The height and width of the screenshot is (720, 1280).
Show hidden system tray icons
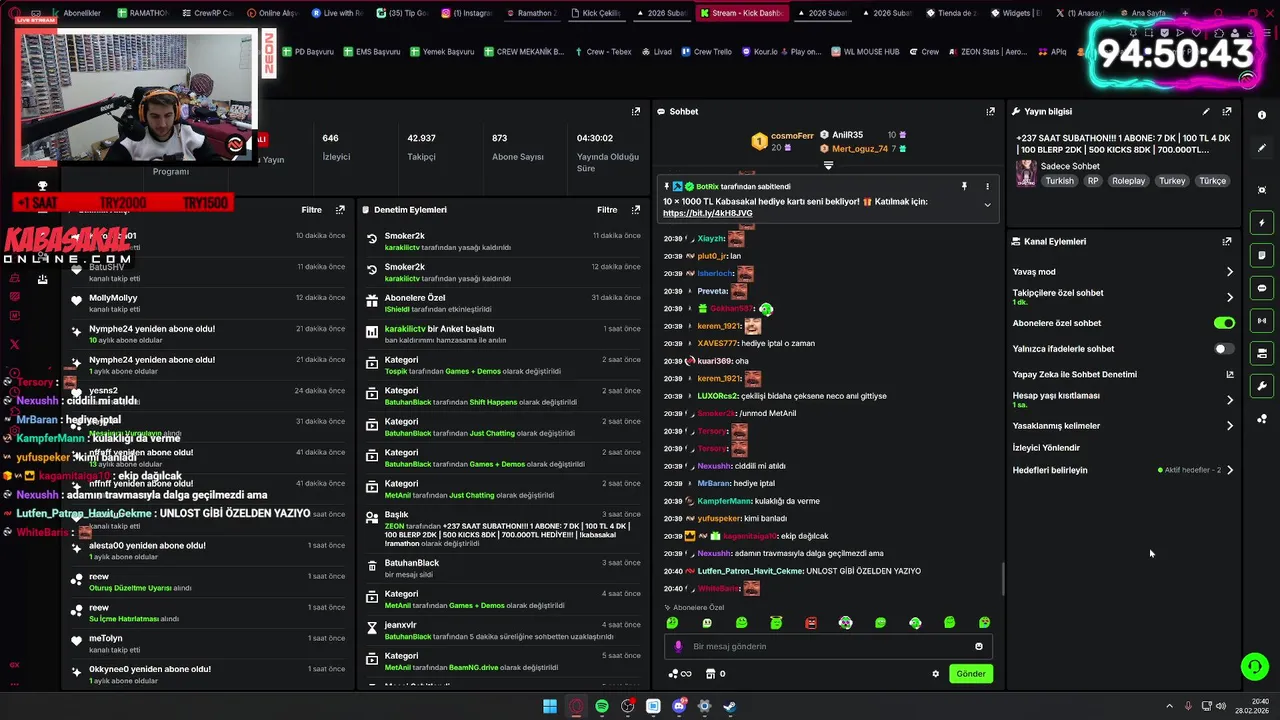[x=1170, y=706]
